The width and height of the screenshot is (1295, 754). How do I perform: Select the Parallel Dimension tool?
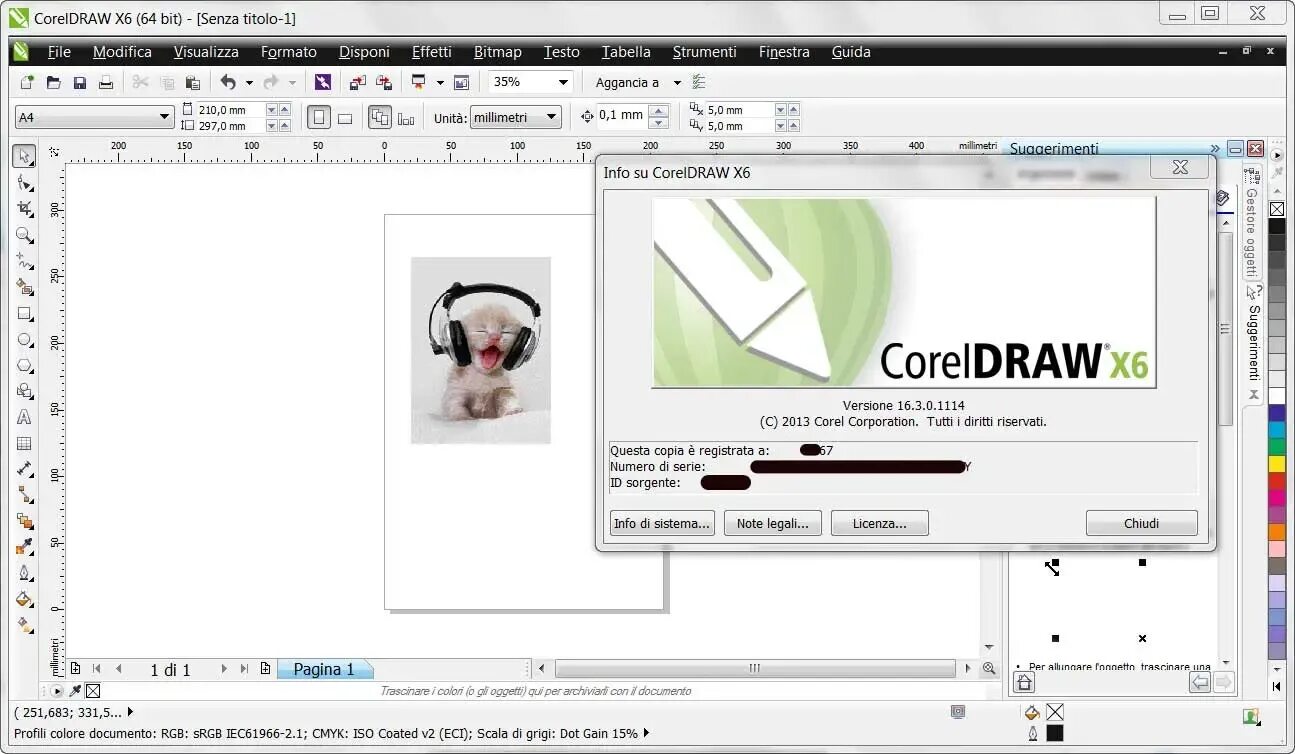tap(25, 469)
